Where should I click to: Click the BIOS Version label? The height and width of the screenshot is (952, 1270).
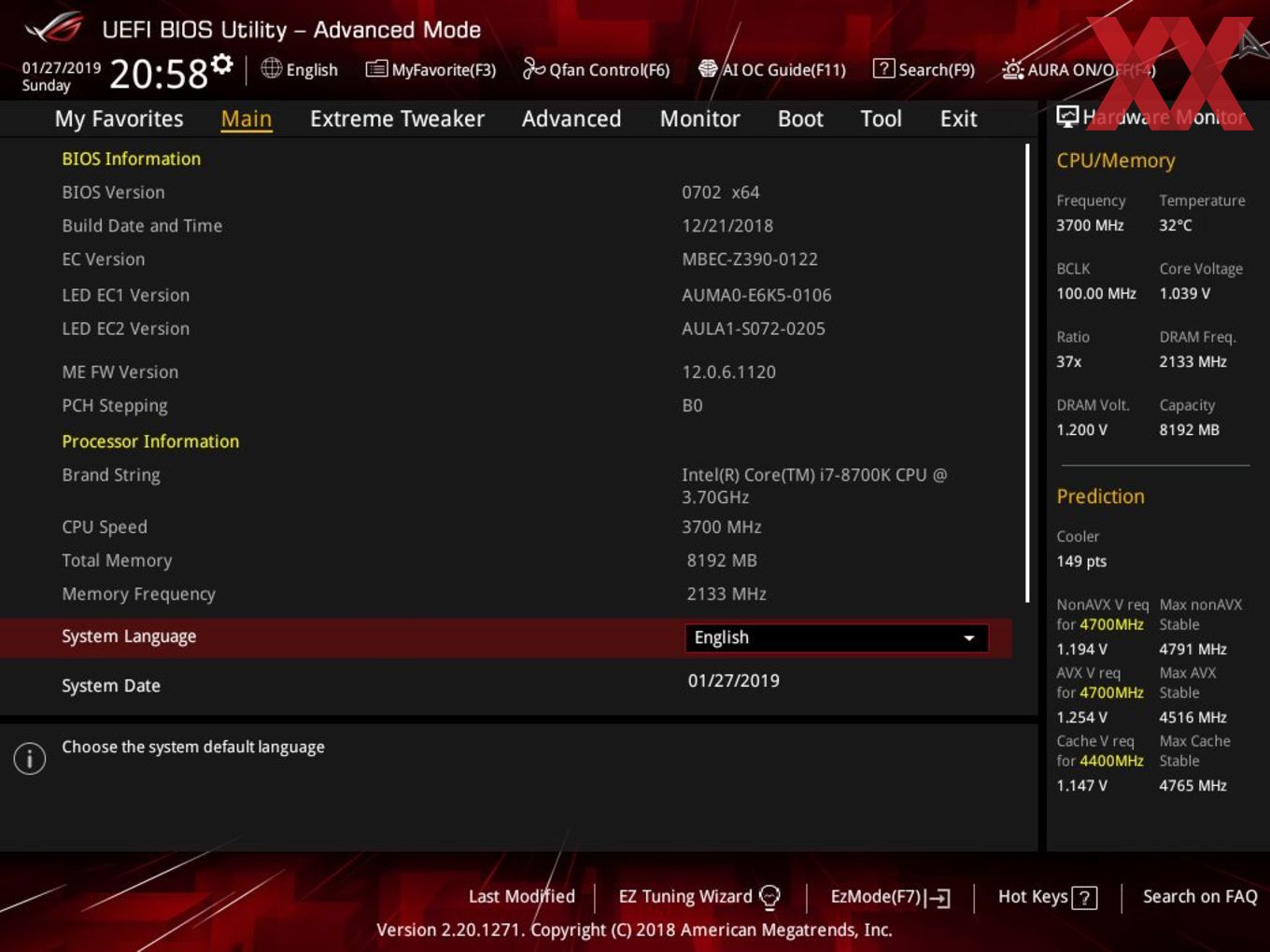[113, 192]
